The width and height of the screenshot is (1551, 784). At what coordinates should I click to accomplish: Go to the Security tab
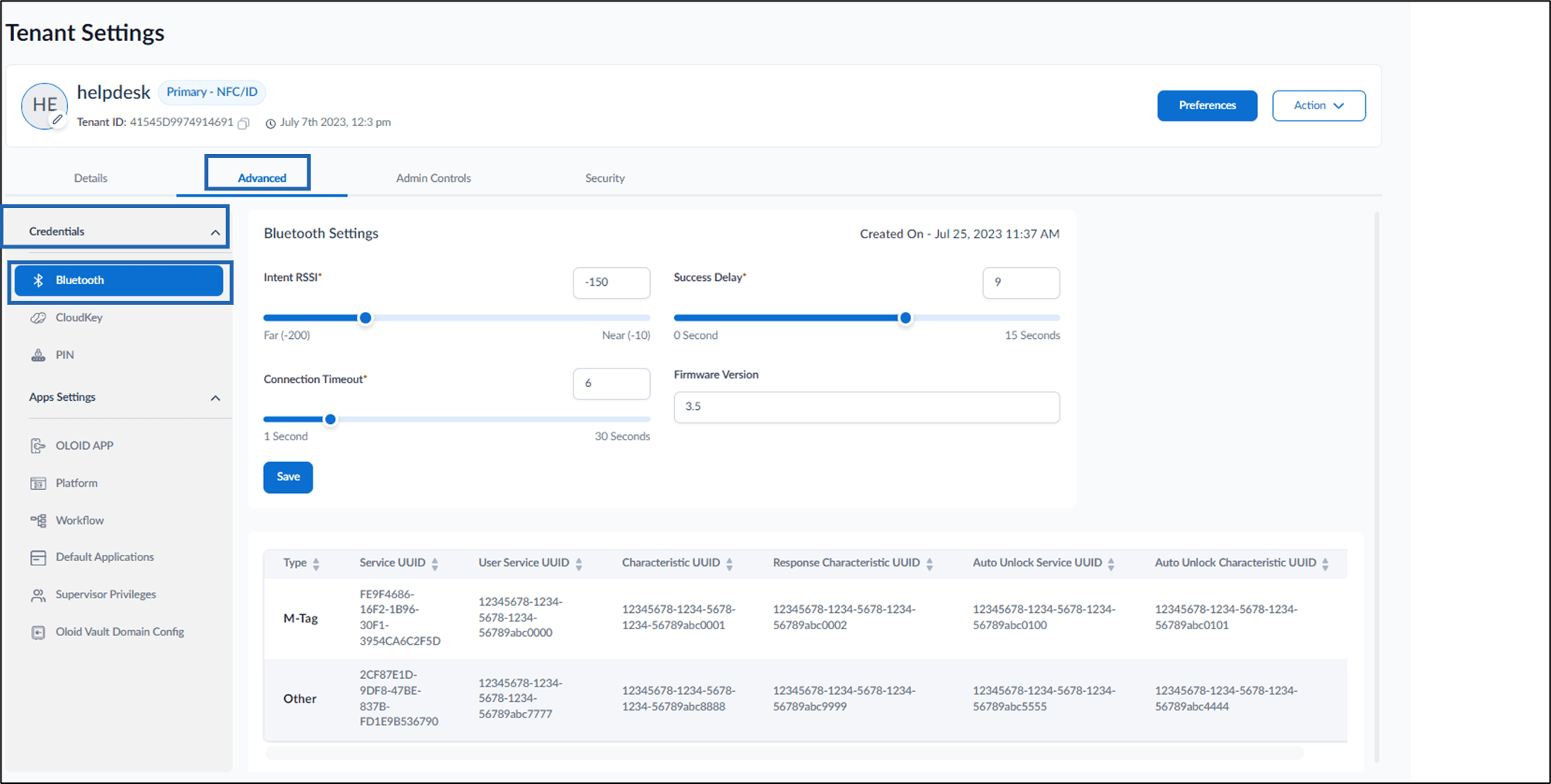pyautogui.click(x=604, y=178)
